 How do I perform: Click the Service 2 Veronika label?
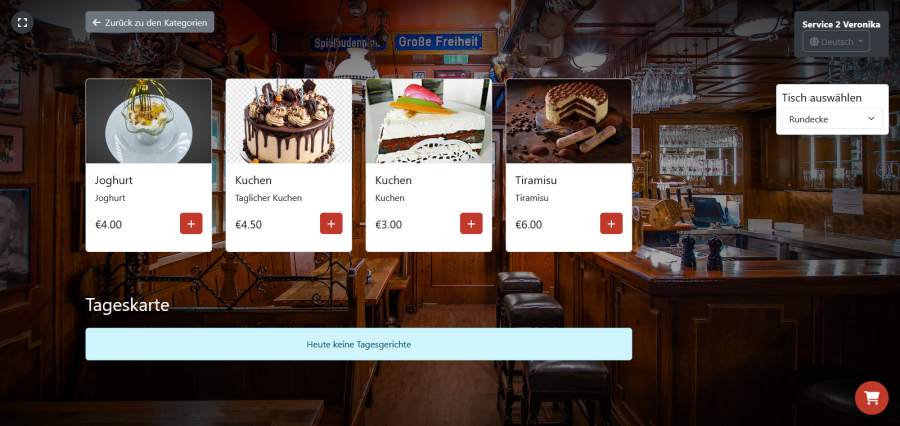coord(841,25)
